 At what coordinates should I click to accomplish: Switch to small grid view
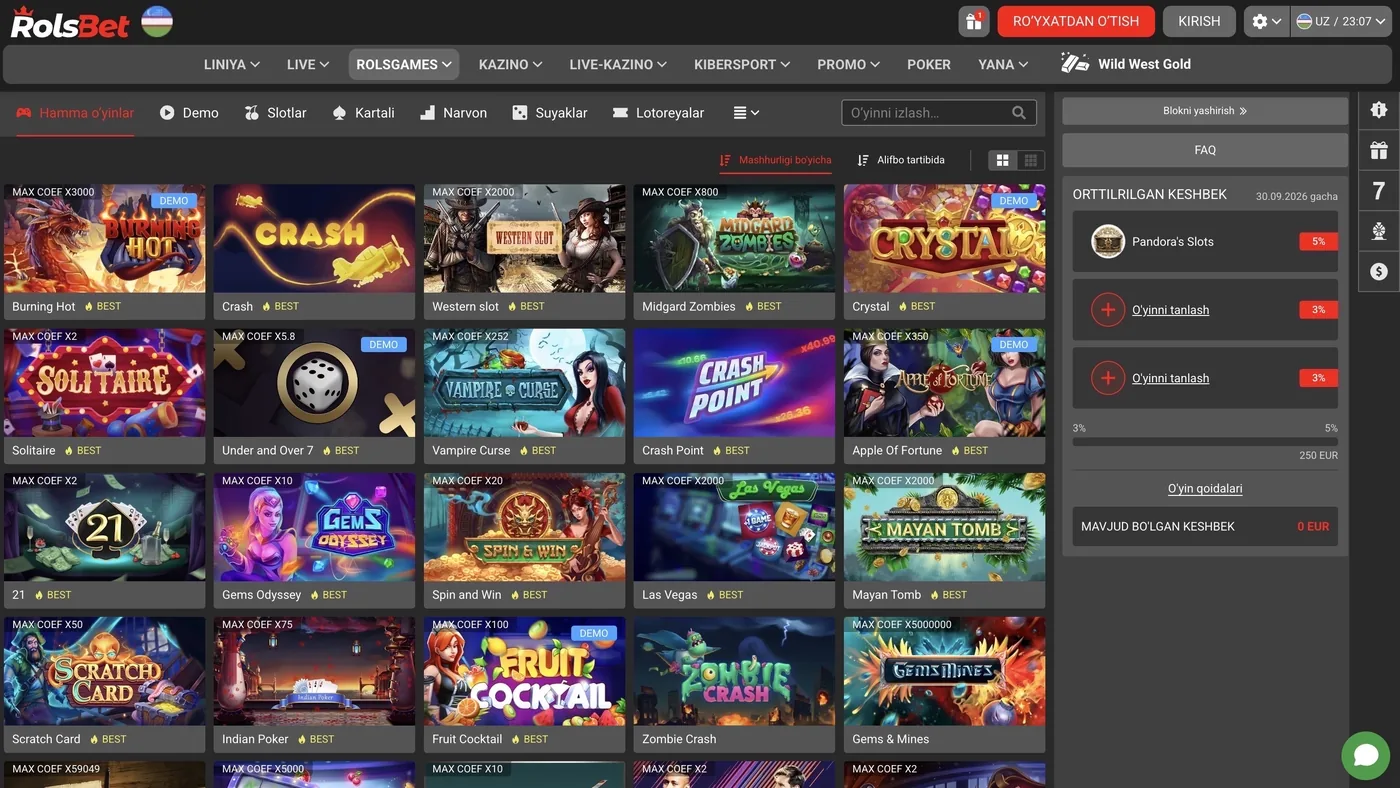(1030, 160)
